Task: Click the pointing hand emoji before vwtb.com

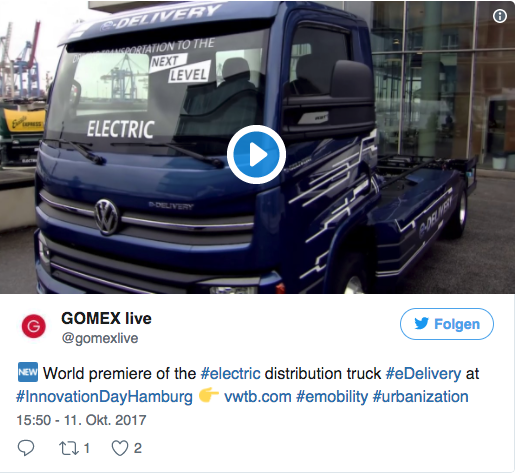Action: [x=208, y=395]
